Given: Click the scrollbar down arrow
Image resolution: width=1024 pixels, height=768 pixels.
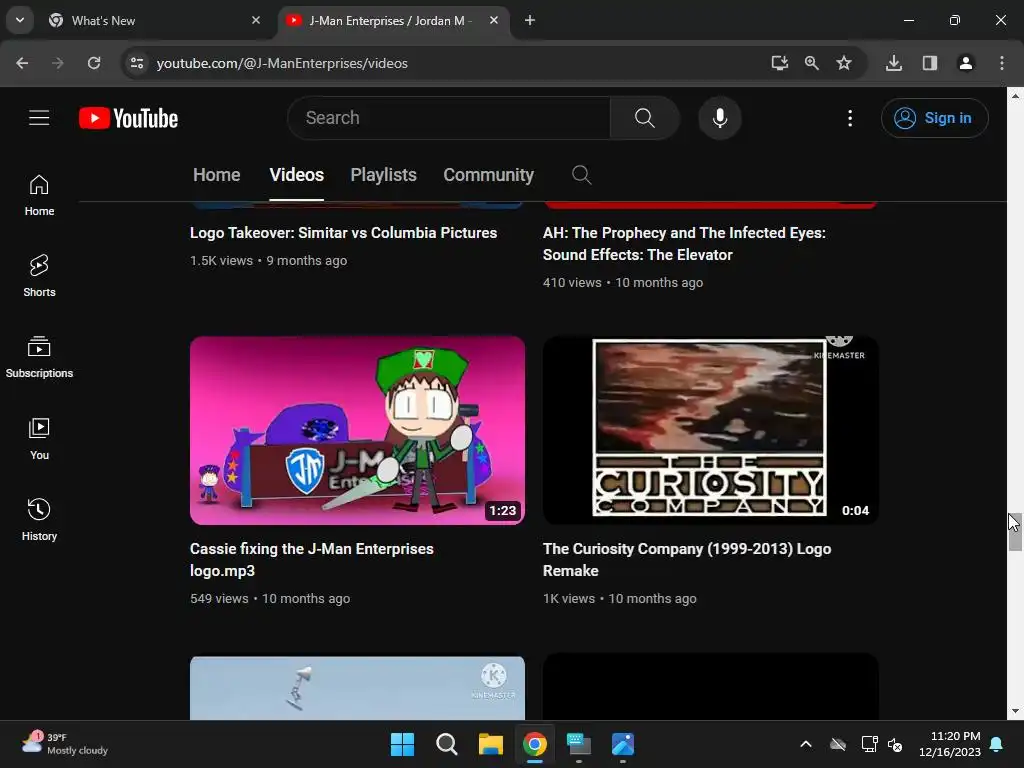Looking at the screenshot, I should [1015, 711].
